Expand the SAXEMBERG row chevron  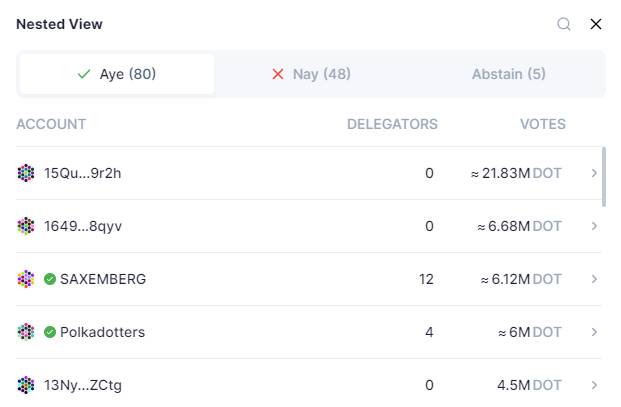coord(594,279)
